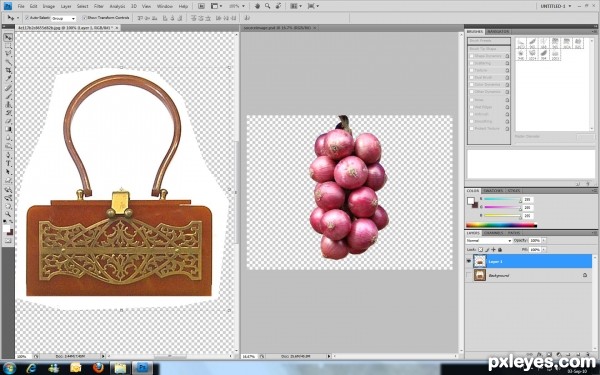Select the Background layer
This screenshot has width=600, height=375.
click(x=528, y=275)
